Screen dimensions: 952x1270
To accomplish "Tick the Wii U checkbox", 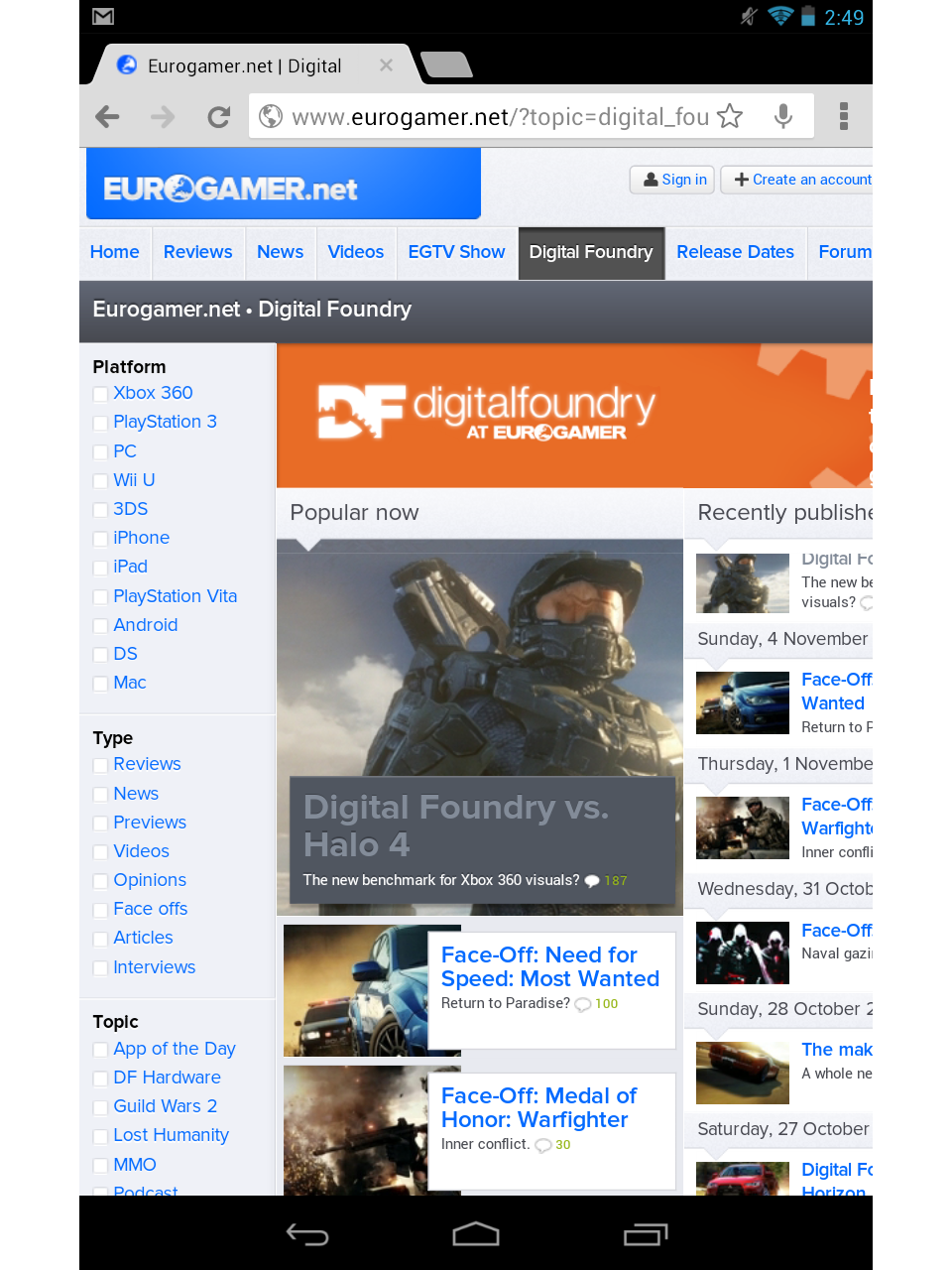I will (100, 481).
